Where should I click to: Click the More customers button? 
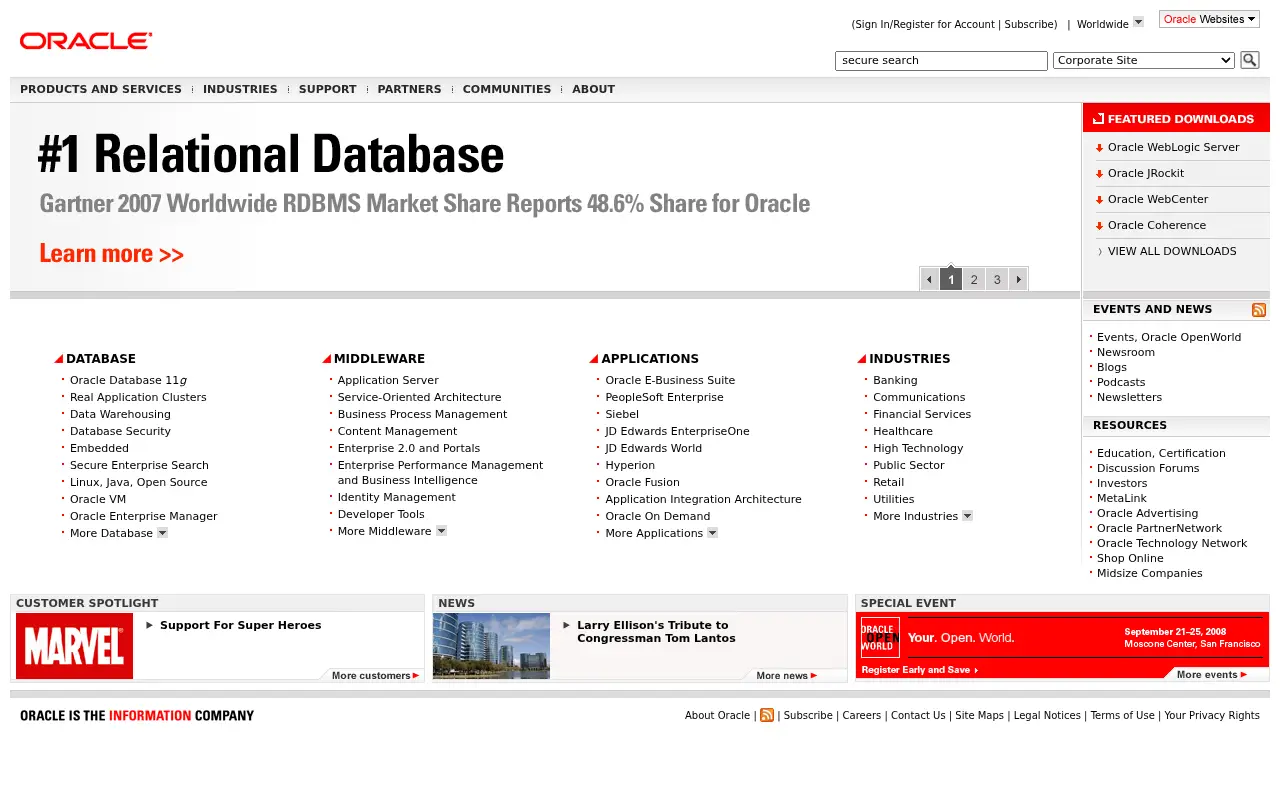click(375, 675)
